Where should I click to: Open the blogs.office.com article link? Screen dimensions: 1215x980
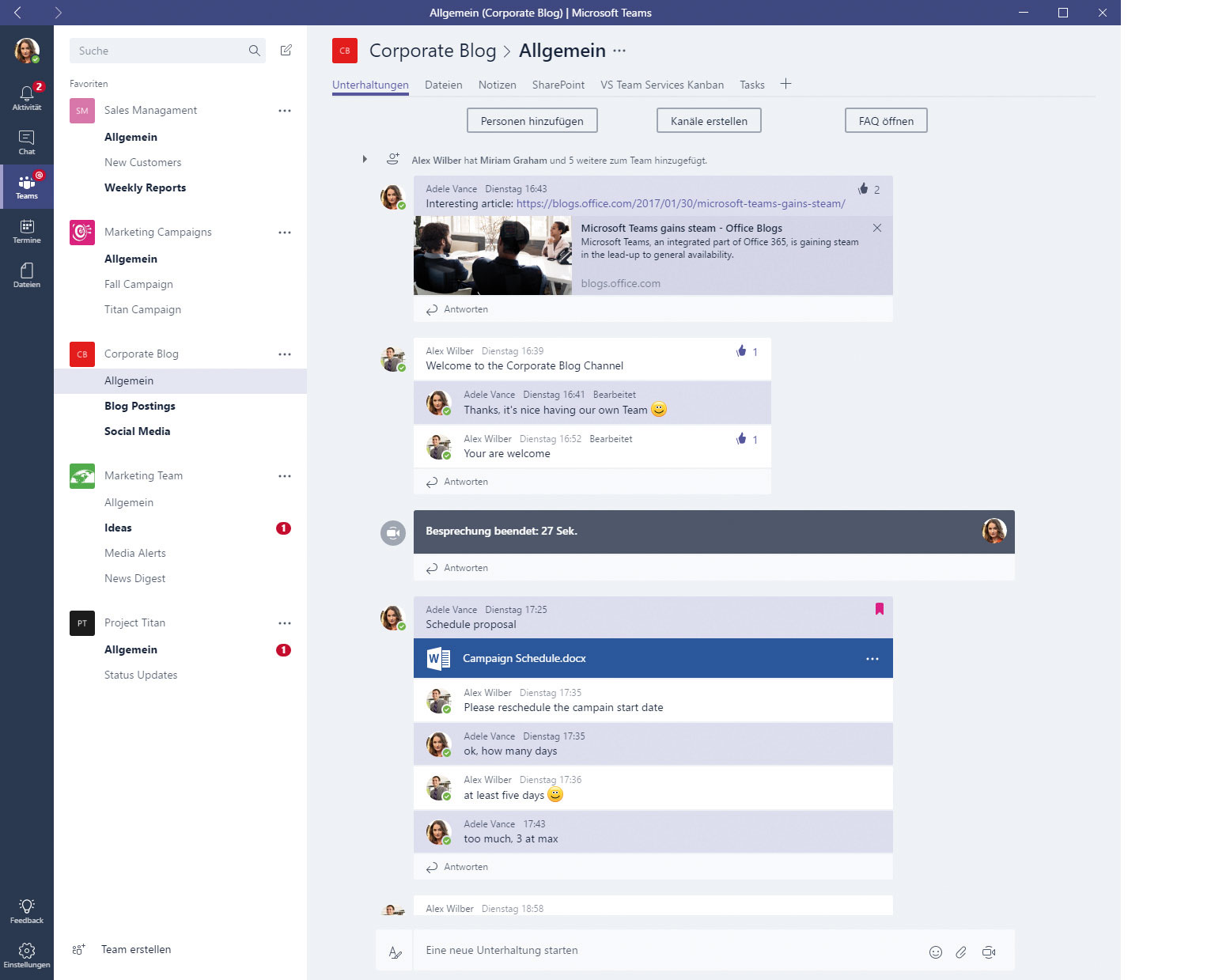[x=681, y=204]
